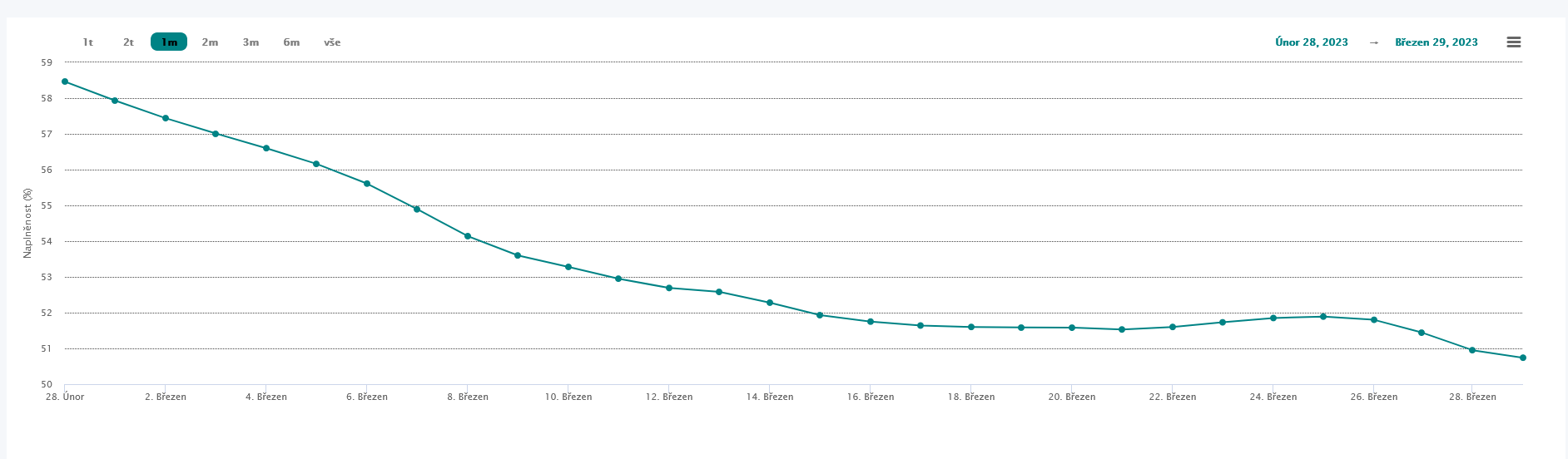Click the first data point on 28. Únor
The width and height of the screenshot is (1568, 459).
pyautogui.click(x=65, y=81)
